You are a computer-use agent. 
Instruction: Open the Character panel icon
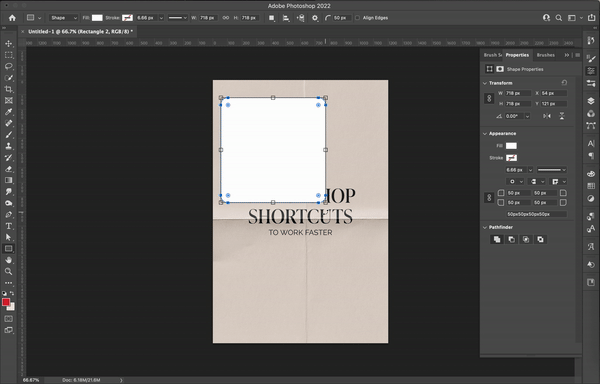(x=591, y=143)
